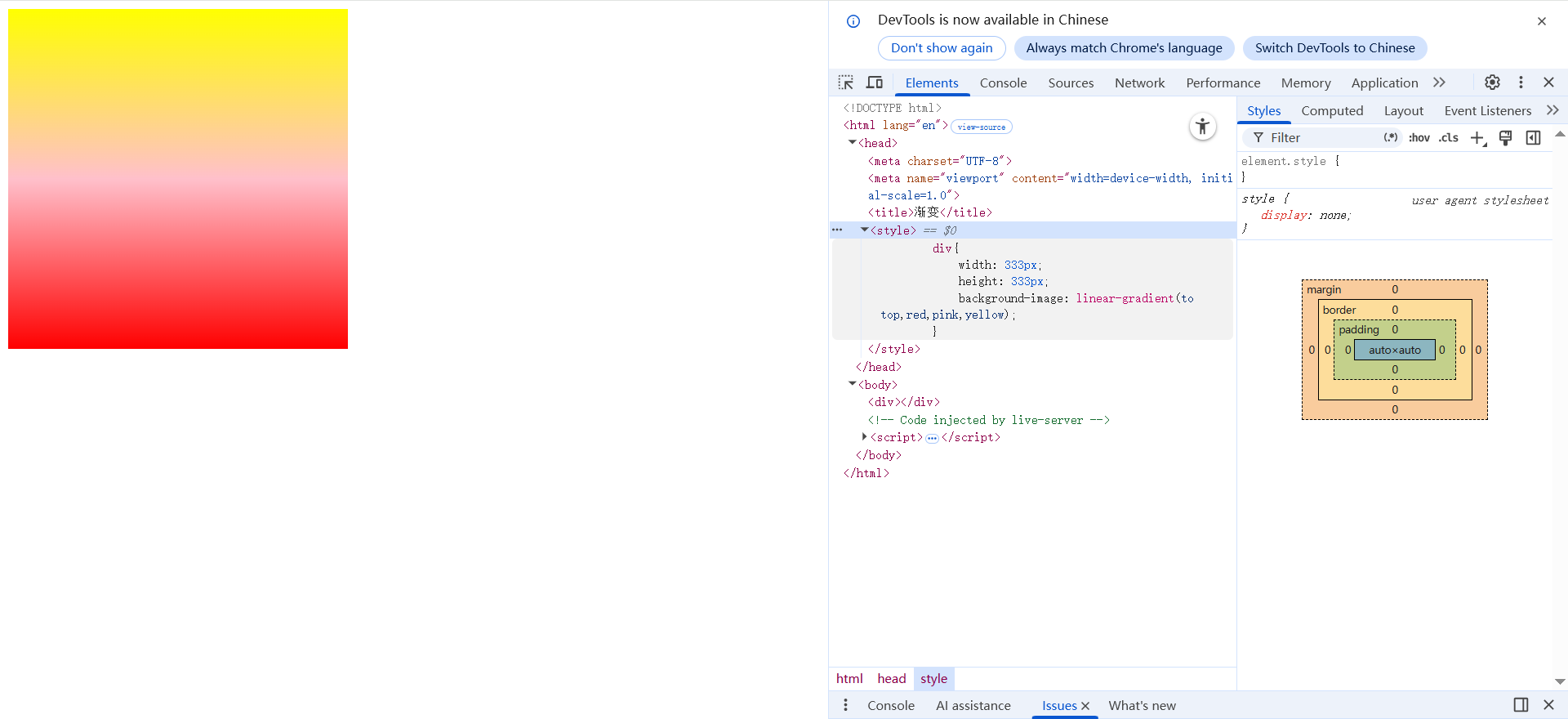Viewport: 1568px width, 719px height.
Task: Switch to the Performance tab
Action: [1223, 83]
